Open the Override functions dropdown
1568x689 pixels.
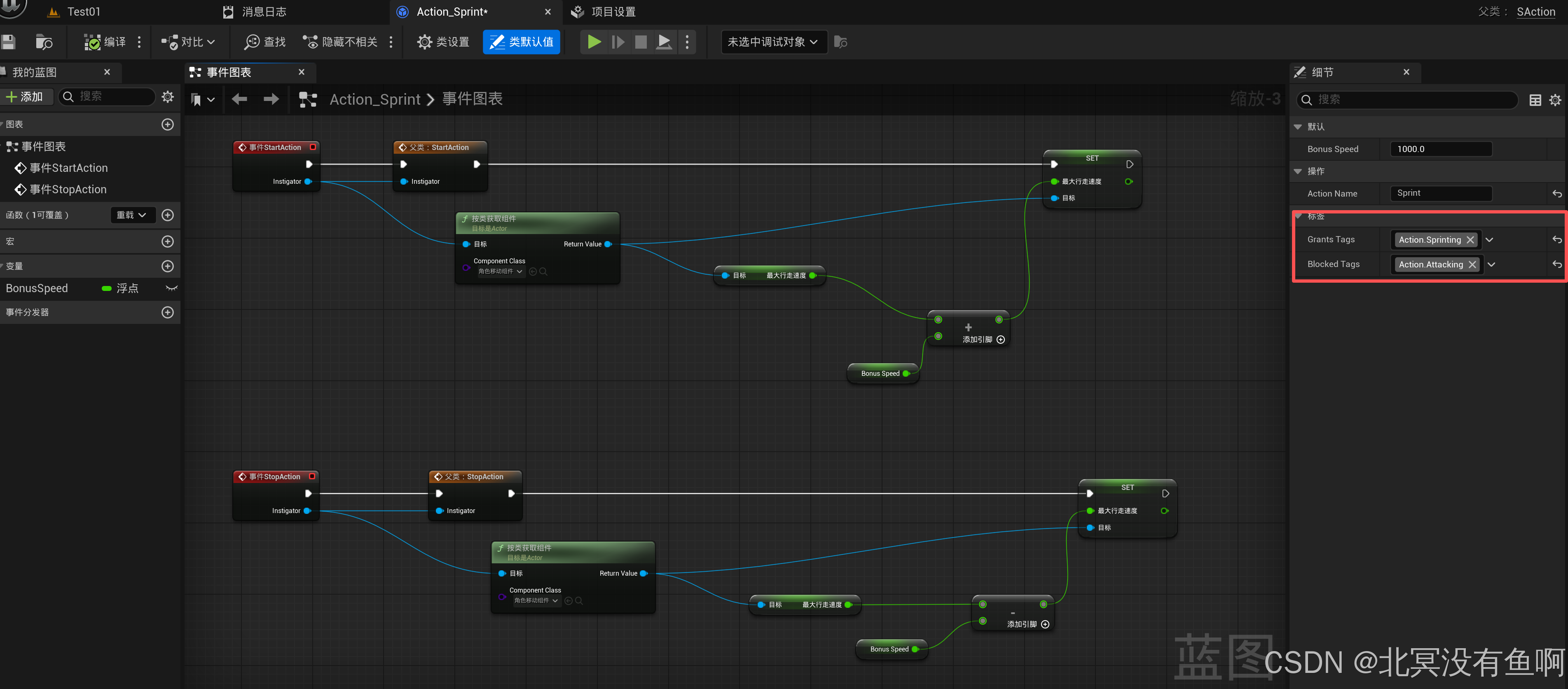(x=131, y=215)
